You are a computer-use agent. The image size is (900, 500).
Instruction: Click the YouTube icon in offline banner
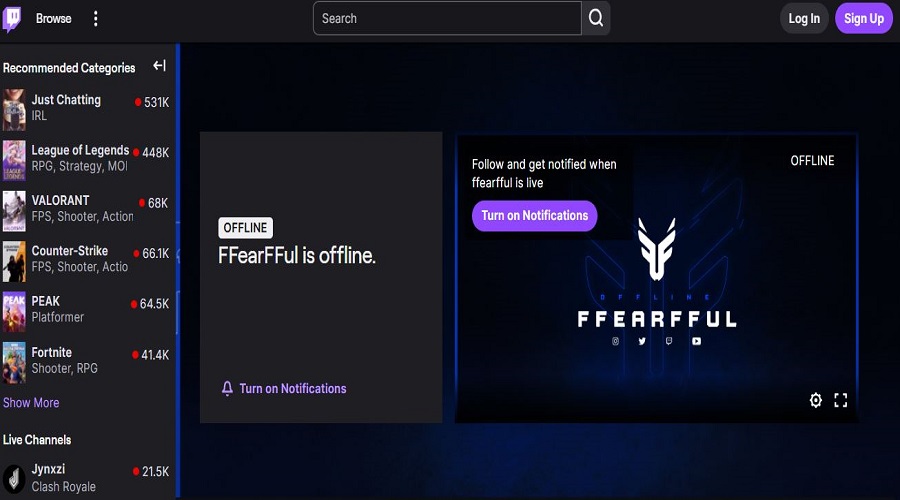click(x=696, y=341)
